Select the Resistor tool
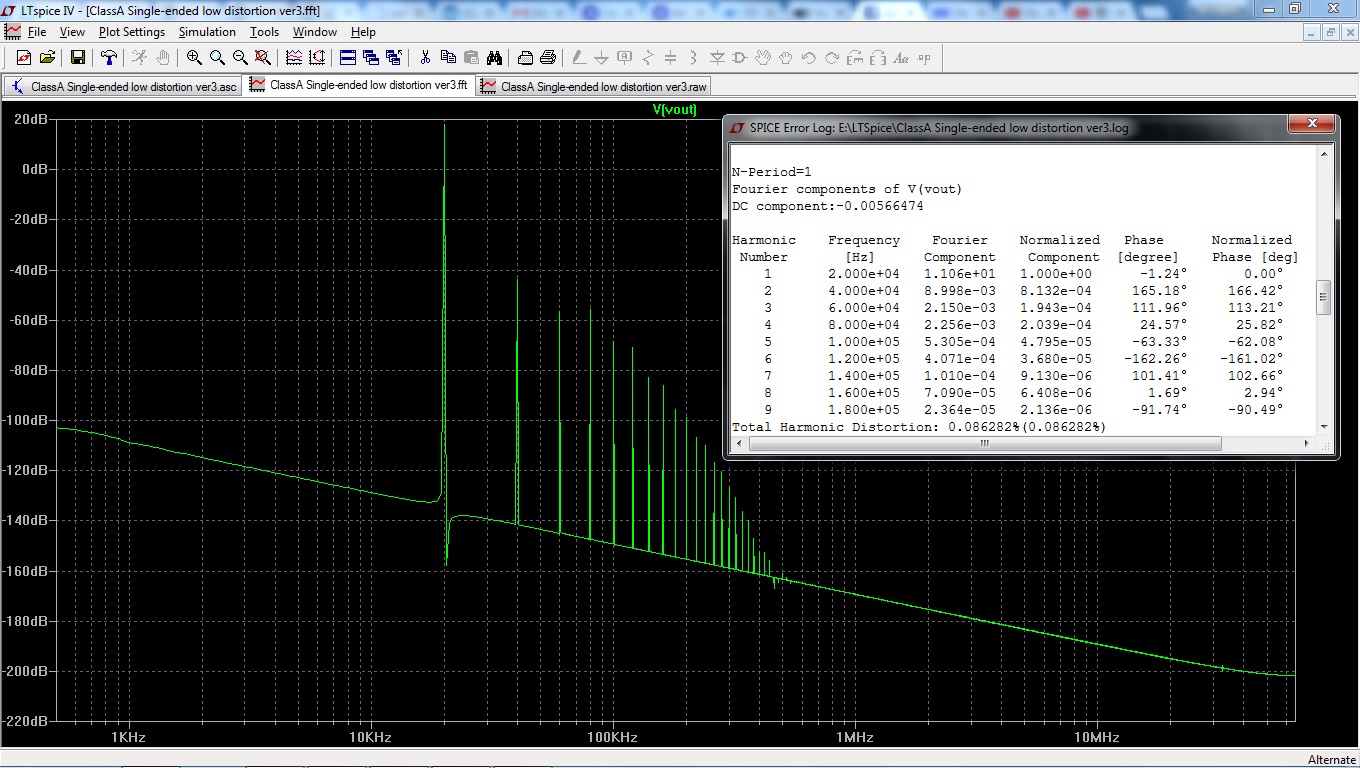 coord(648,57)
